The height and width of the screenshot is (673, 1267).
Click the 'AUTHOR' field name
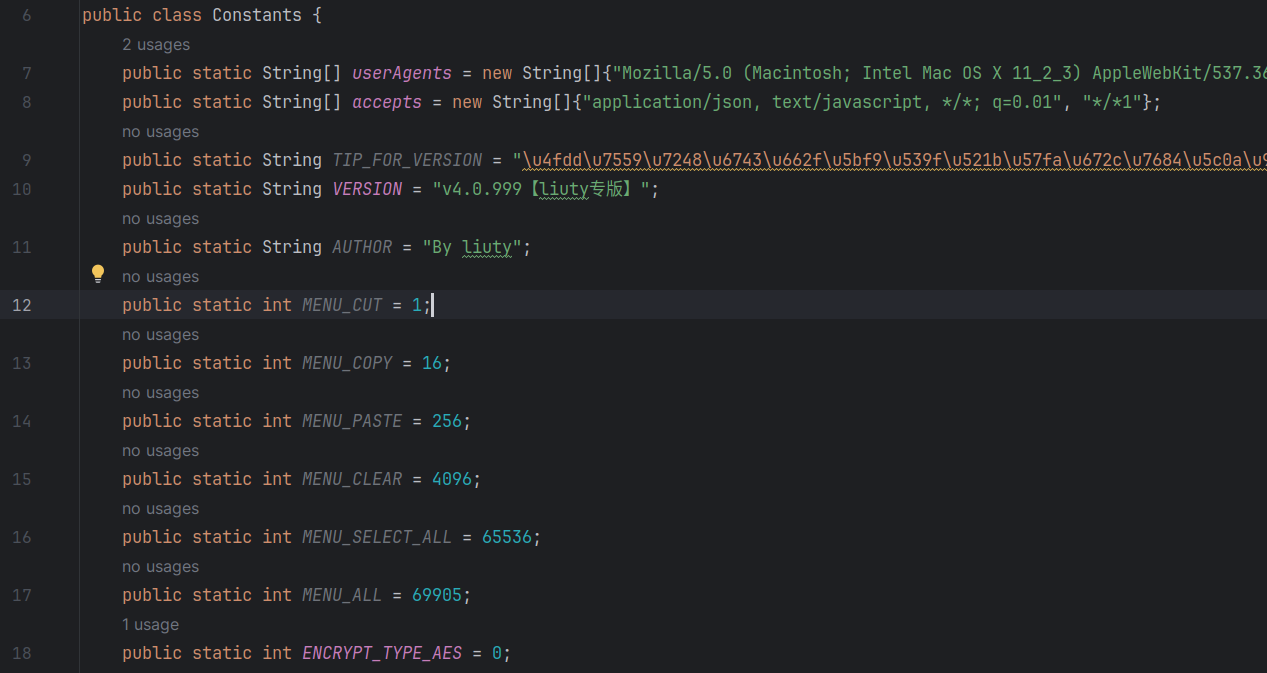click(362, 248)
